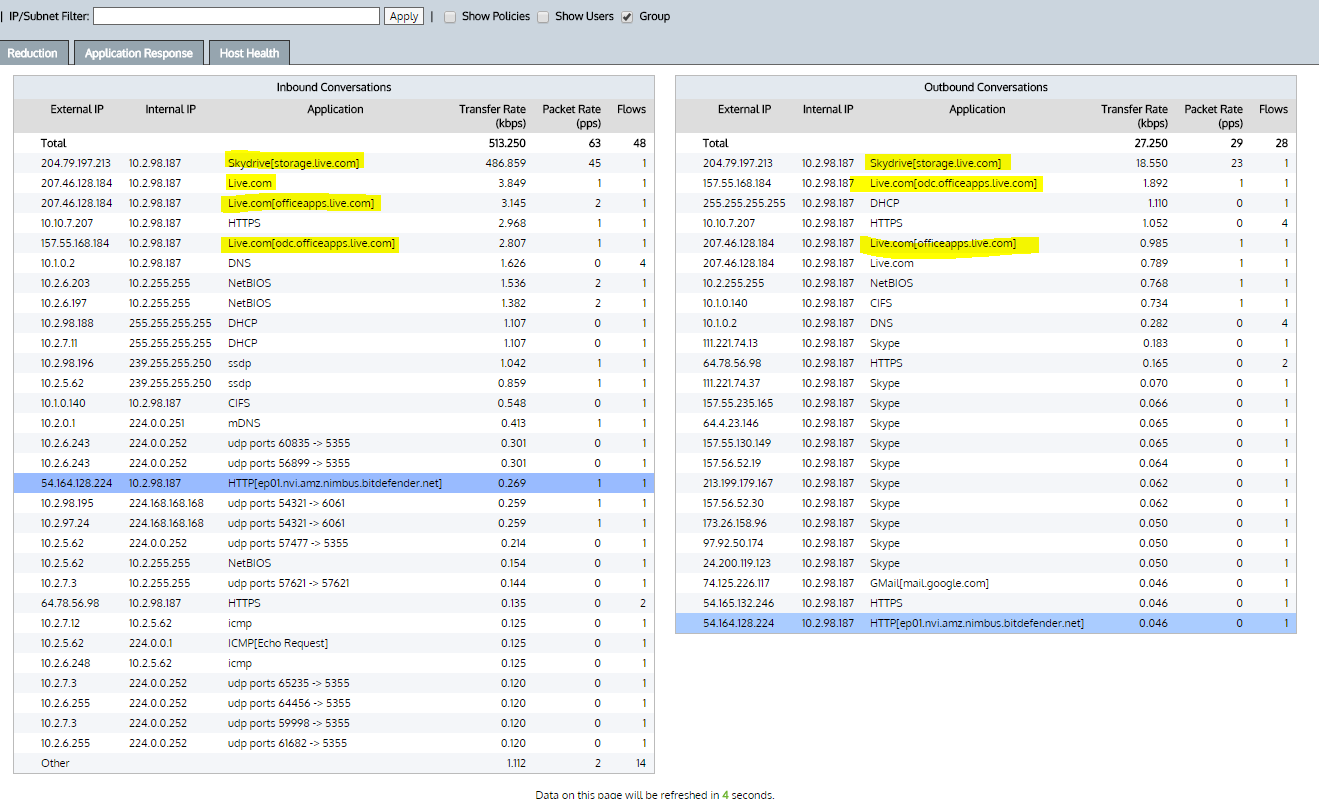This screenshot has width=1319, height=799.
Task: Click outbound Skype row for 111.221.74.13
Action: [x=986, y=343]
